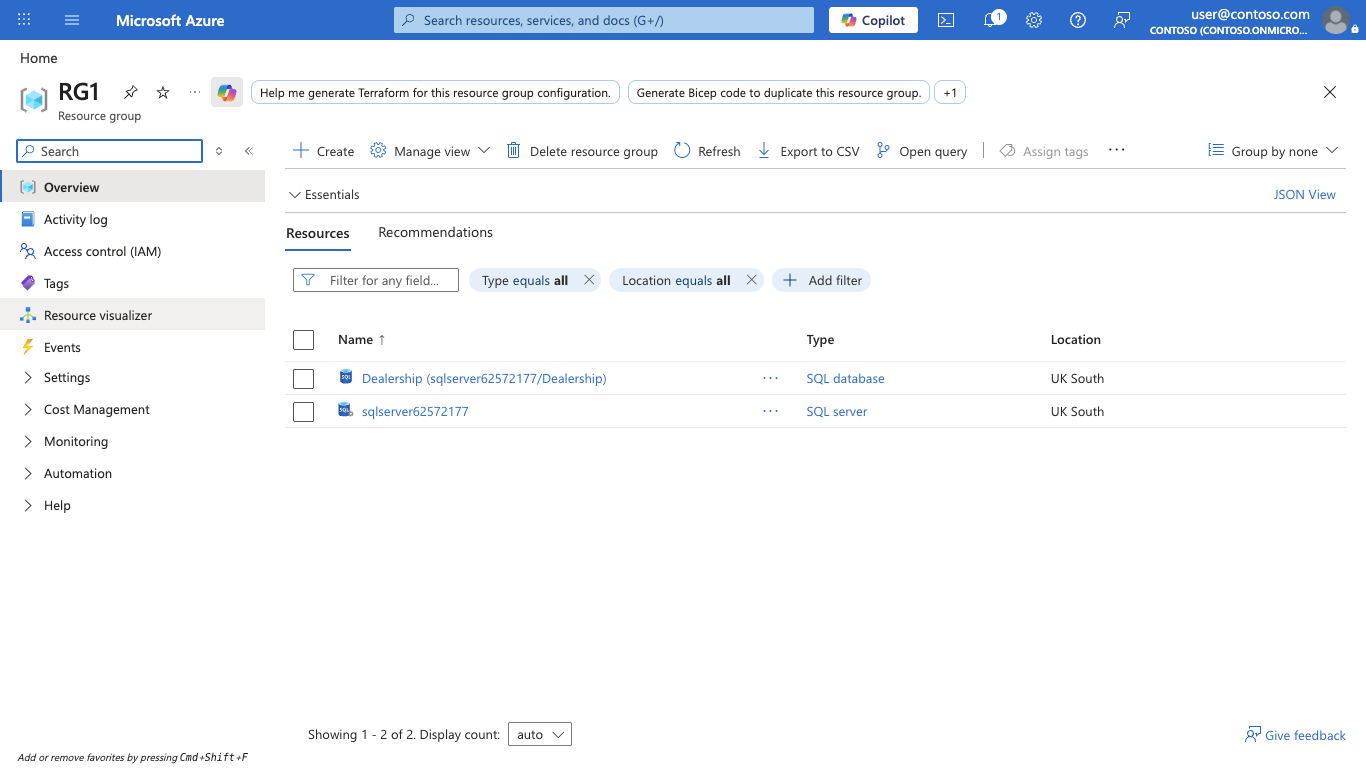1366x768 pixels.
Task: Open the Dealership SQL database link
Action: [484, 378]
